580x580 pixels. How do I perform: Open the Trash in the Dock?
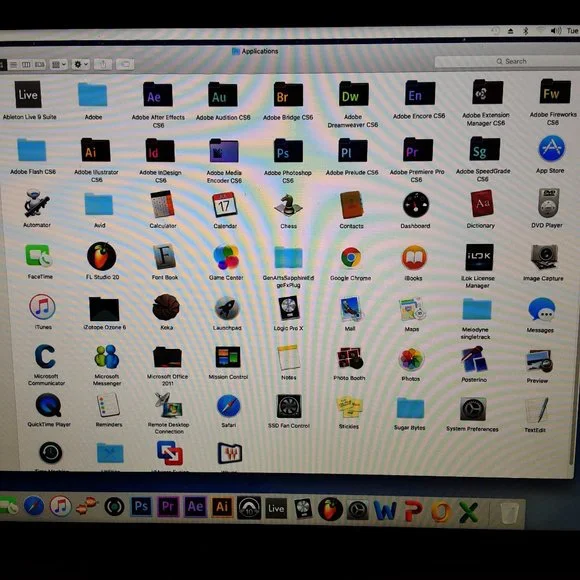point(509,513)
